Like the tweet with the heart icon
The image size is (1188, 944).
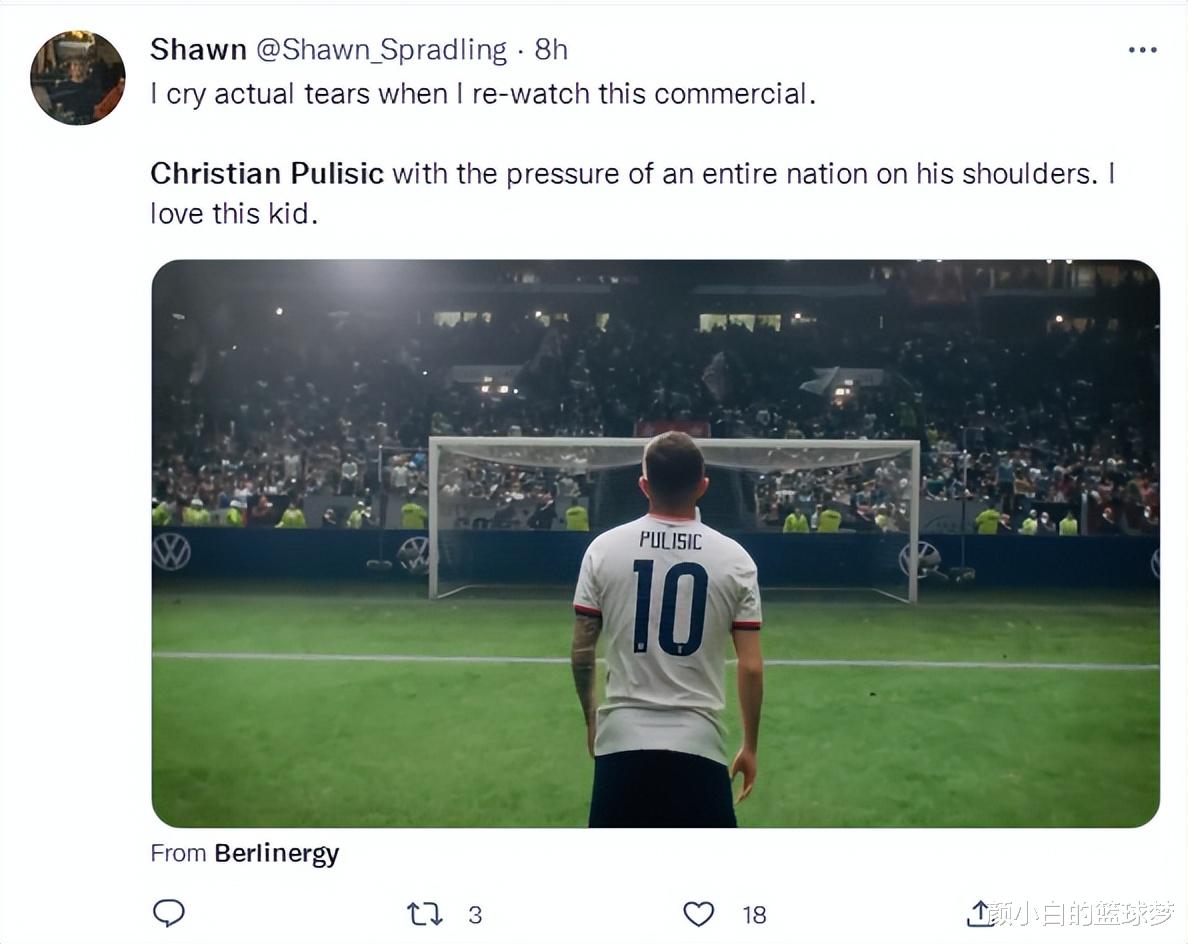pyautogui.click(x=699, y=914)
